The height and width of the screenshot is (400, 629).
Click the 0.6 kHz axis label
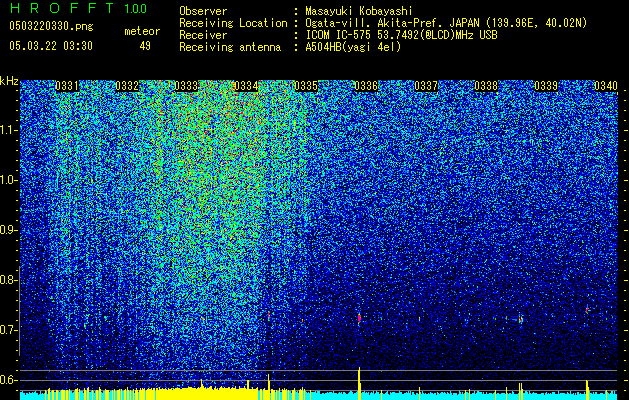tap(8, 380)
